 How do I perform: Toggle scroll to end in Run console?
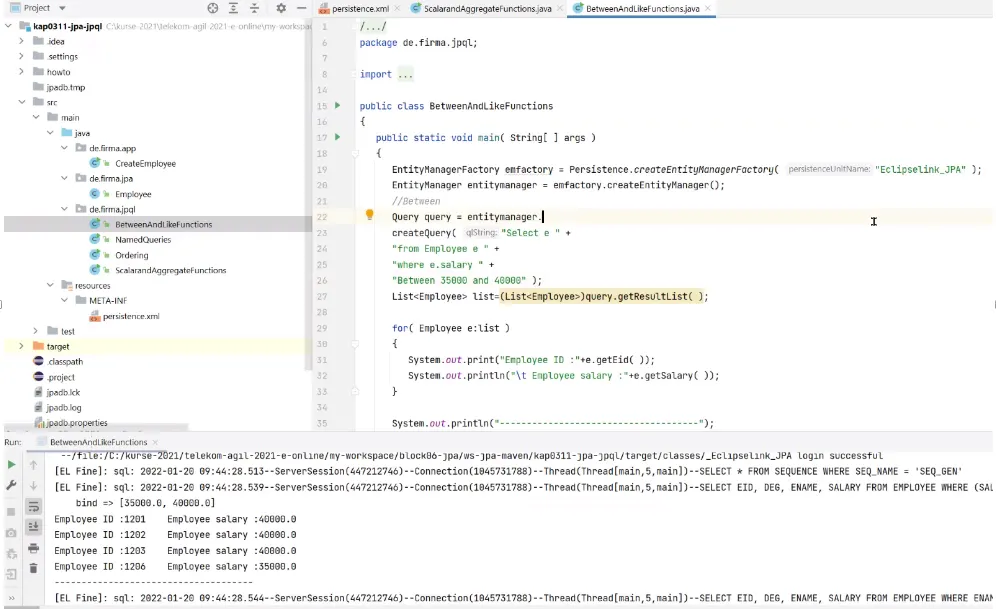(x=33, y=526)
